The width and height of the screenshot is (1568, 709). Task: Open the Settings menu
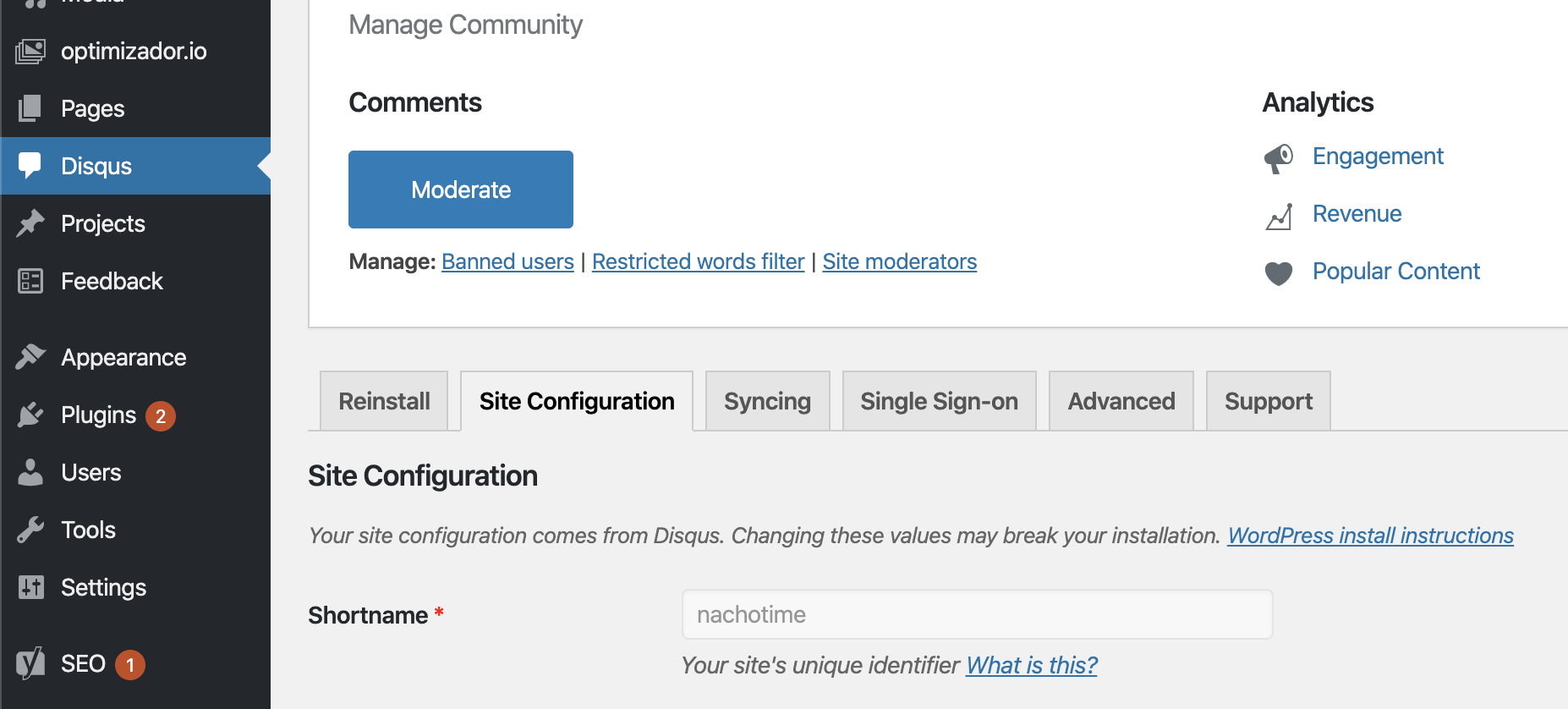pos(135,587)
